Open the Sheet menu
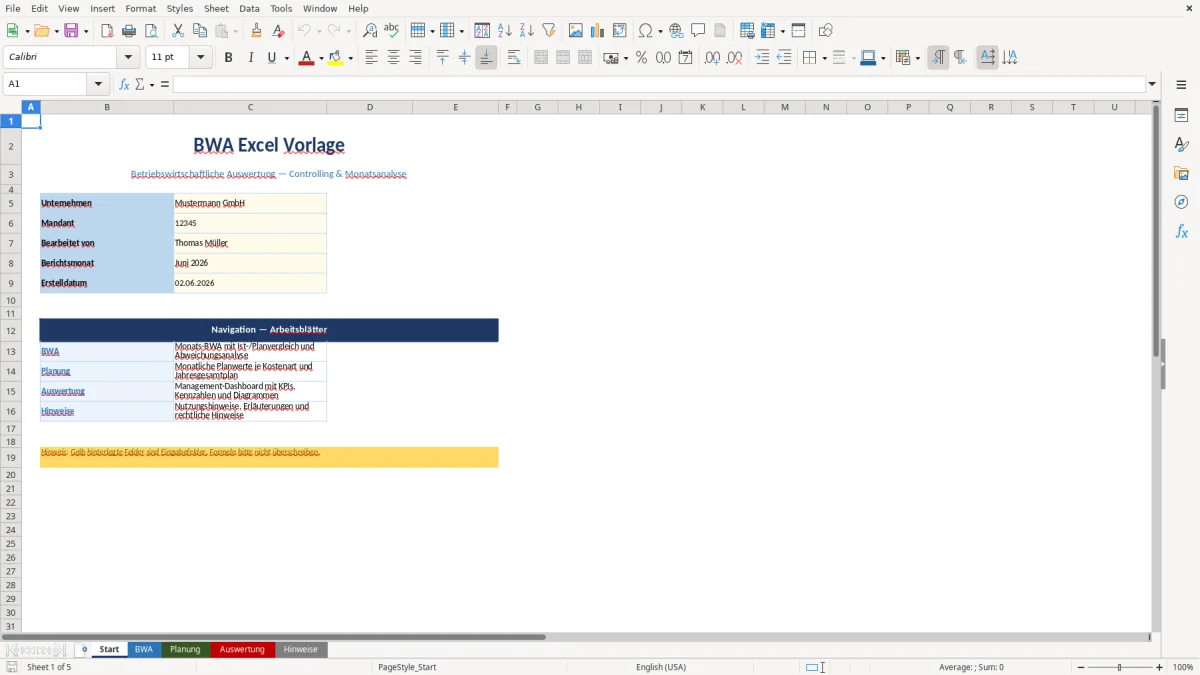 (216, 8)
